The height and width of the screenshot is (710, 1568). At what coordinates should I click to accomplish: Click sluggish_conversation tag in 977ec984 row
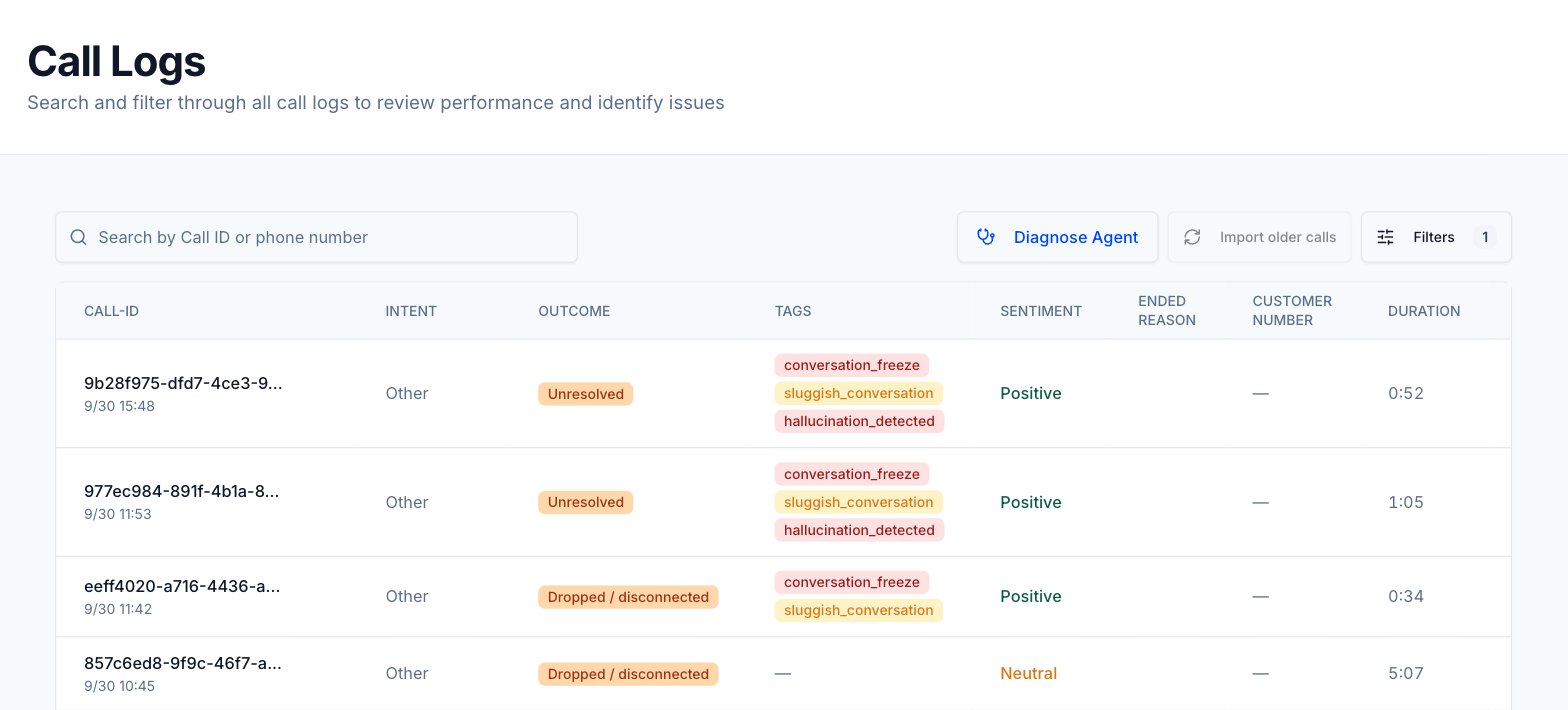click(859, 502)
